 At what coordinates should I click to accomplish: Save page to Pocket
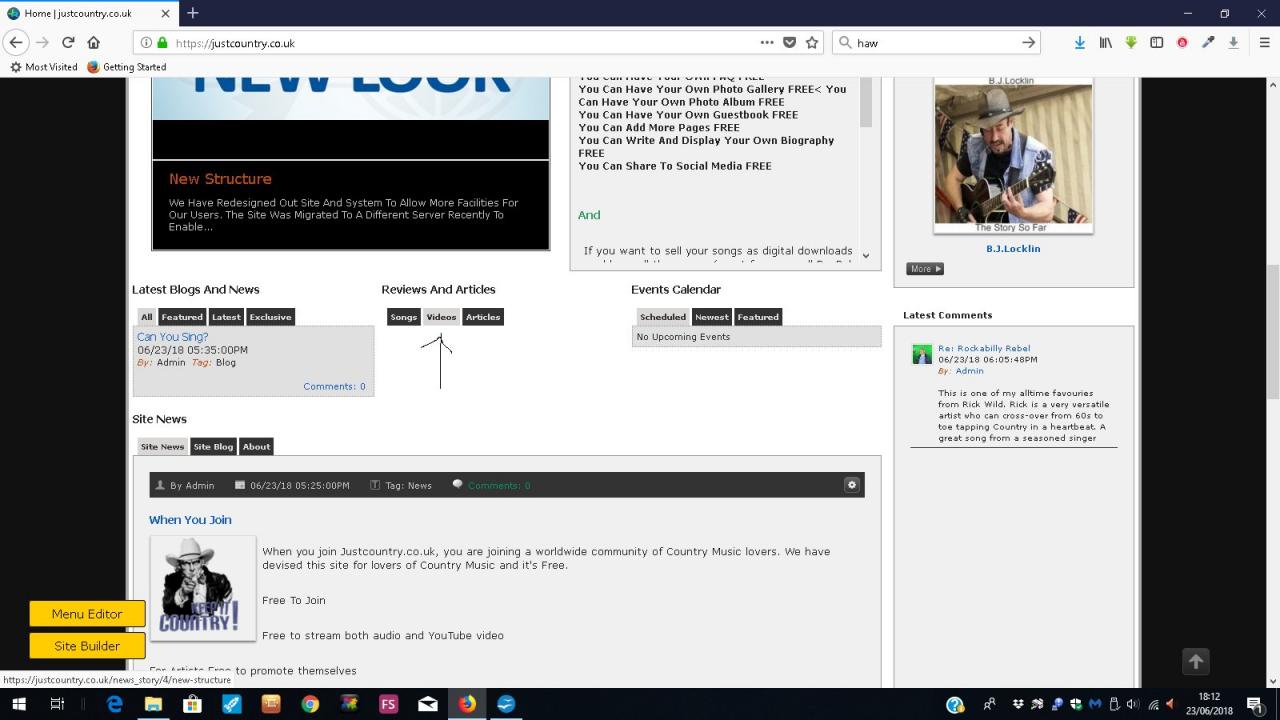[789, 43]
